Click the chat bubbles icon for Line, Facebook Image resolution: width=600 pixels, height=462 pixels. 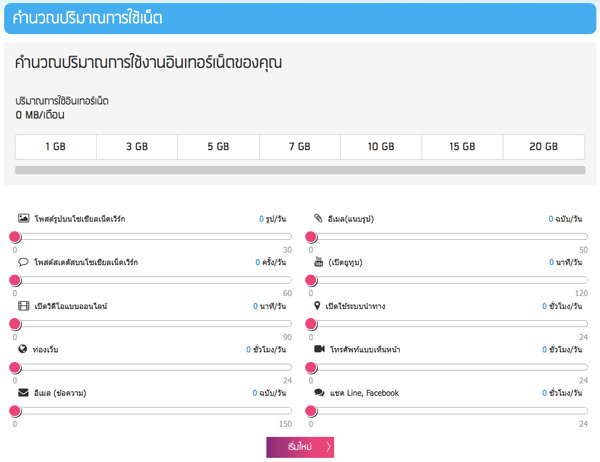click(319, 393)
